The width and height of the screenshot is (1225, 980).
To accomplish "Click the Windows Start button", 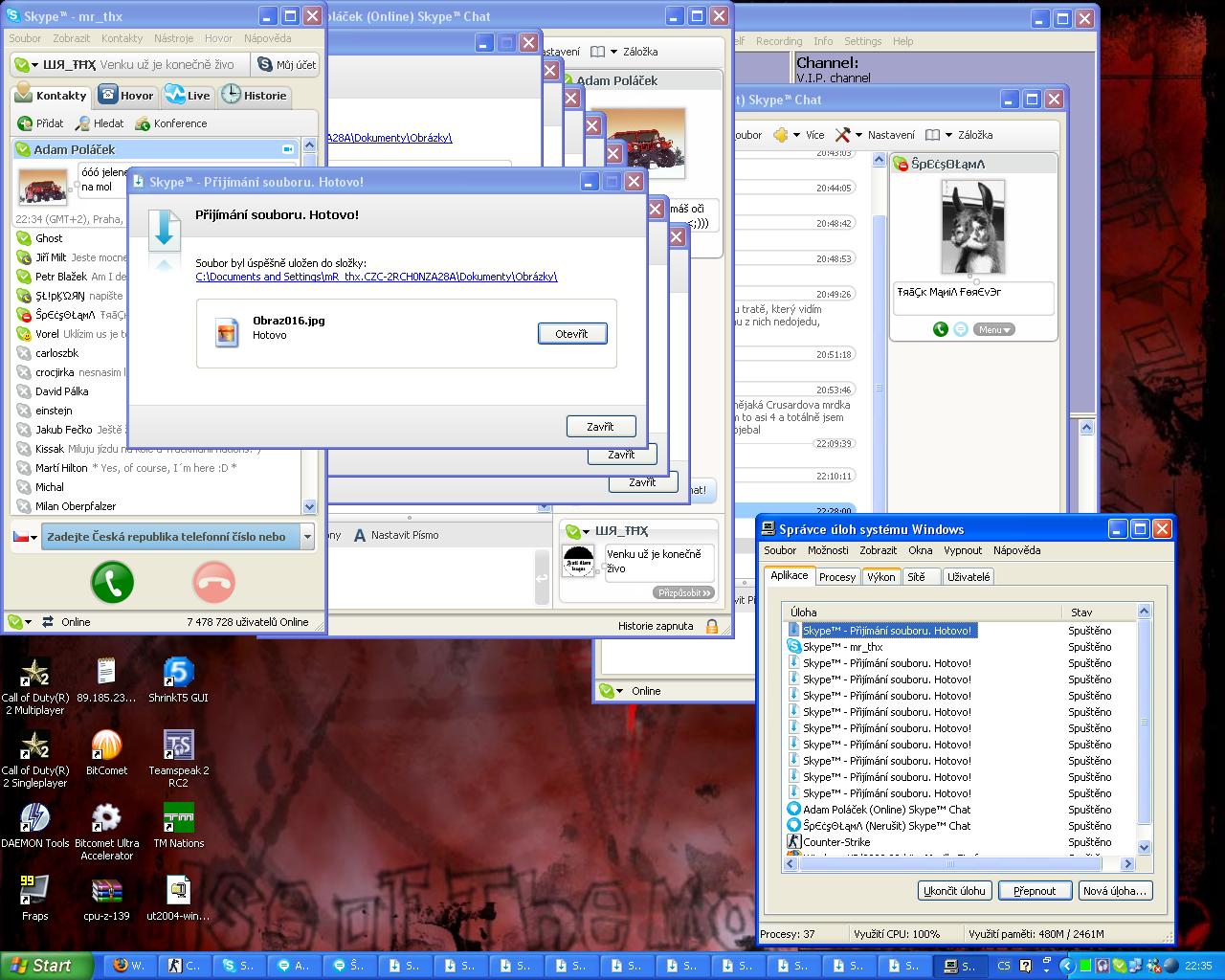I will (47, 966).
